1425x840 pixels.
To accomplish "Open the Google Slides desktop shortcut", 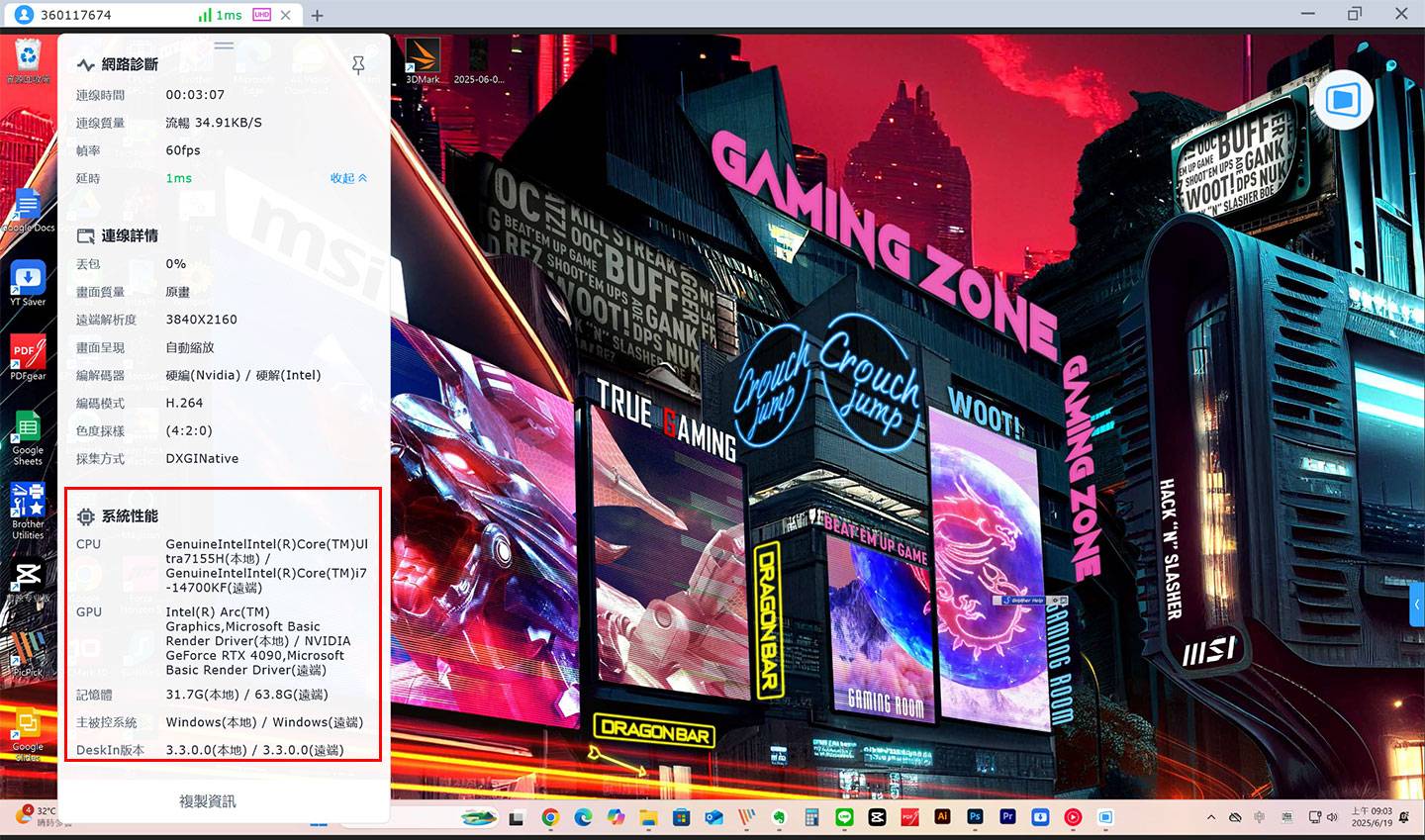I will coord(28,734).
